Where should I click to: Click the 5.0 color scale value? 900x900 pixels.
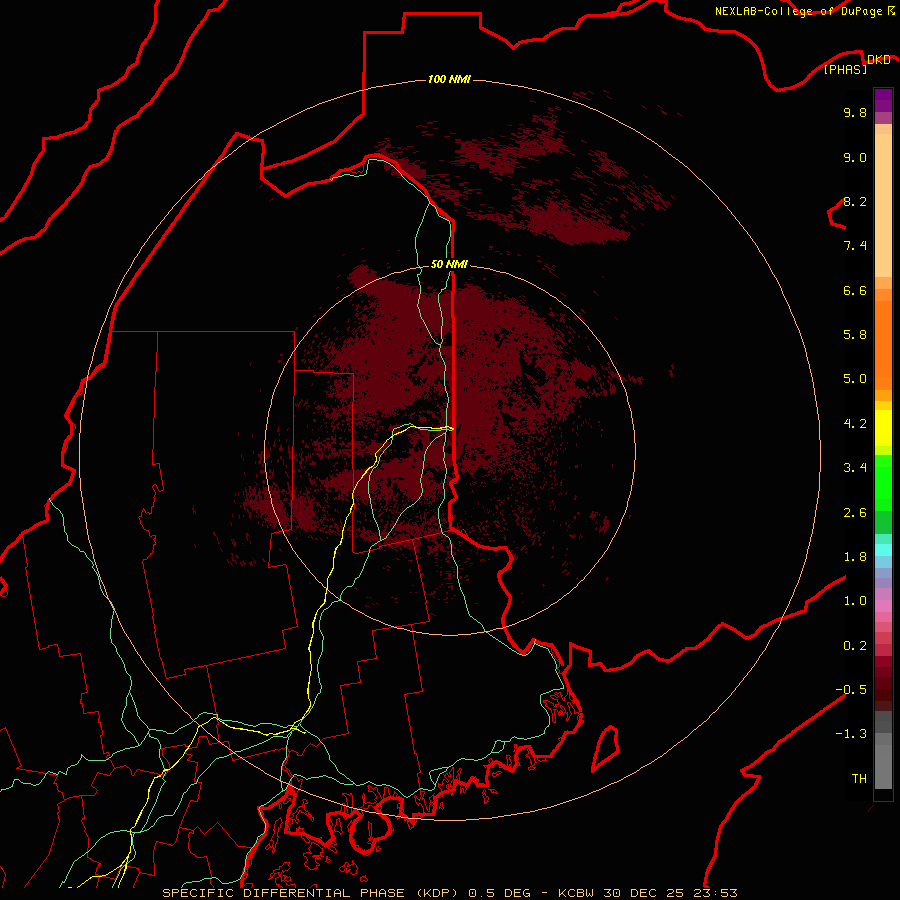(855, 379)
